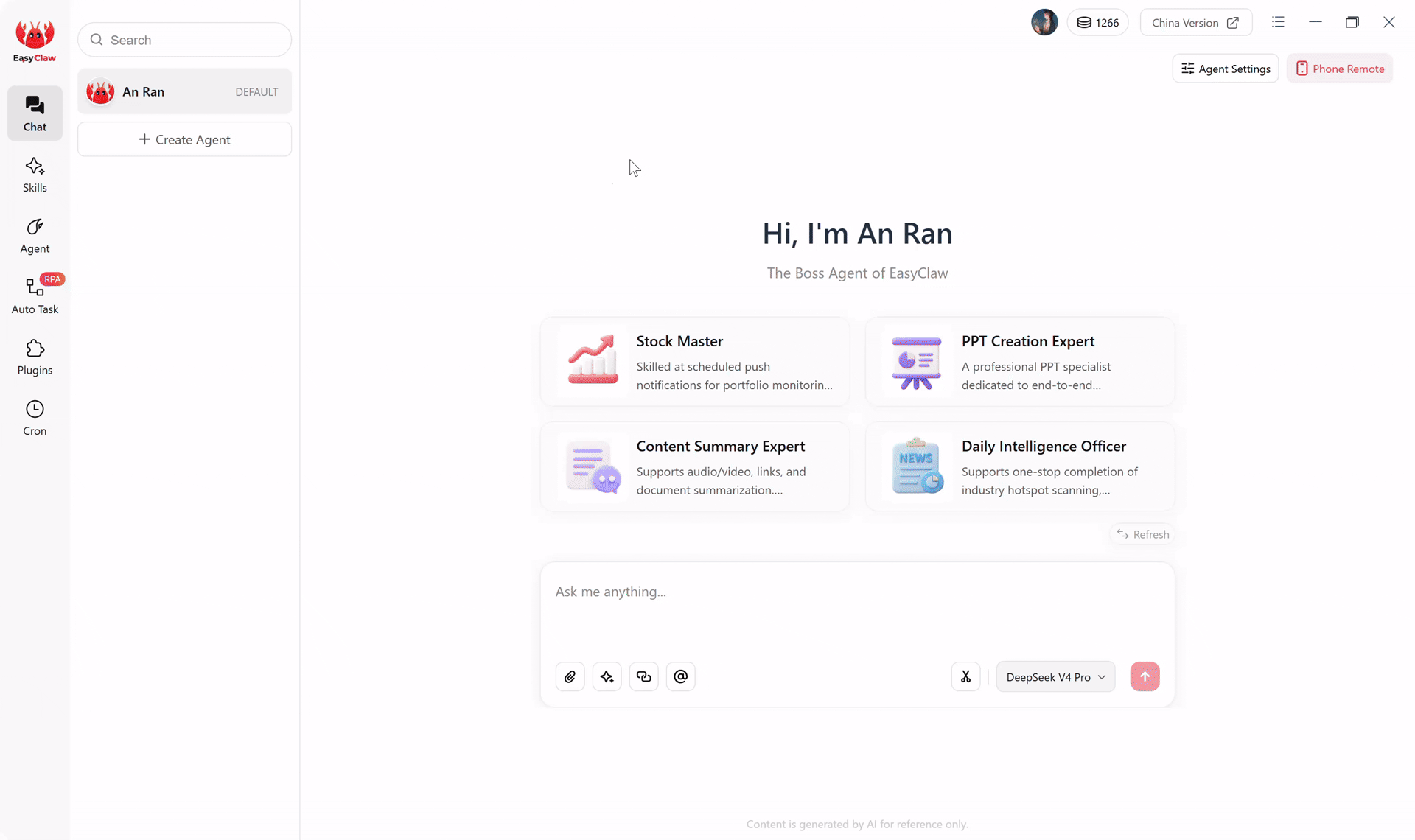The width and height of the screenshot is (1415, 840).
Task: Go to the Agent section
Action: click(35, 236)
